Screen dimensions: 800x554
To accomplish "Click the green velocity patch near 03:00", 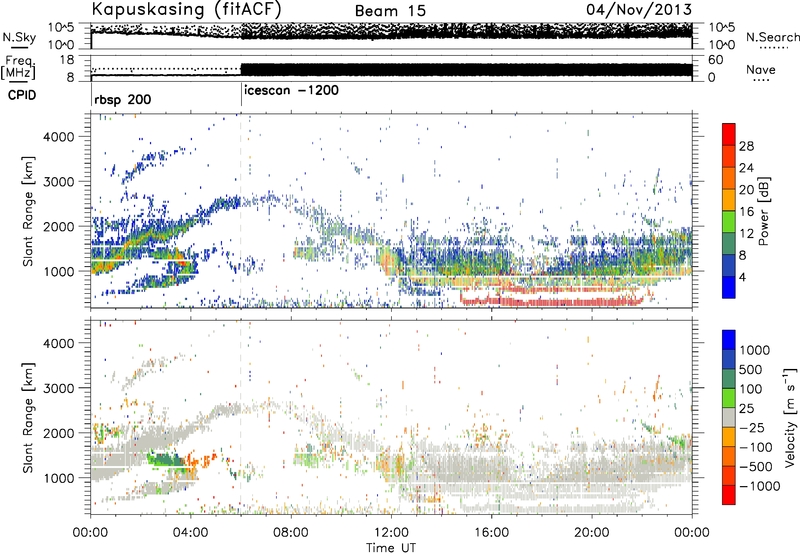I will point(166,459).
